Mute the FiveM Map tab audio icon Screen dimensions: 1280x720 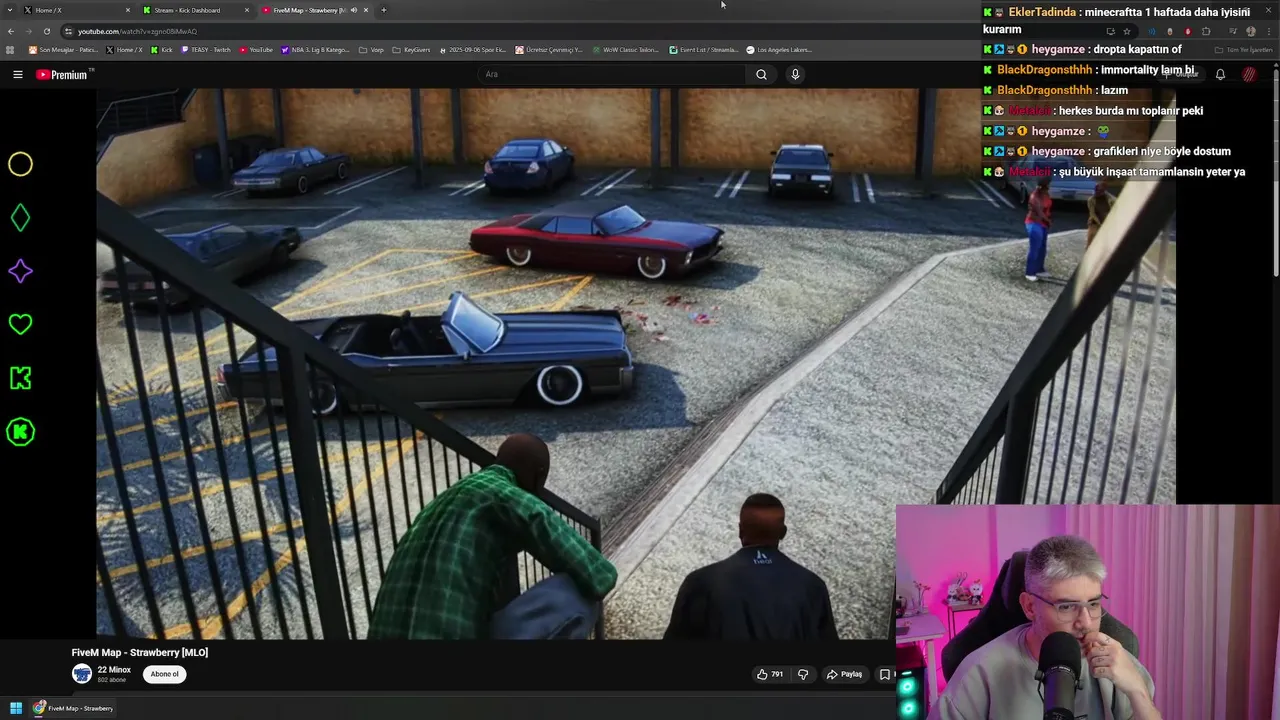point(353,10)
